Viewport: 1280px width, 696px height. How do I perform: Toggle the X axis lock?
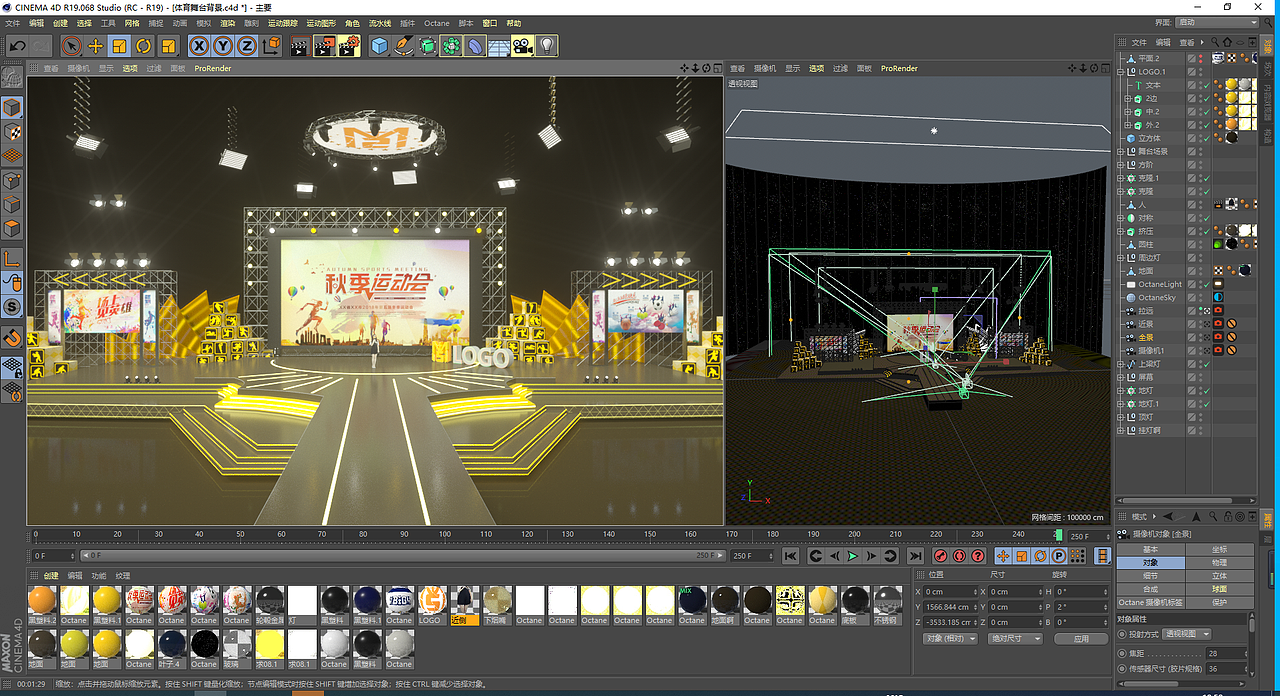pyautogui.click(x=199, y=45)
